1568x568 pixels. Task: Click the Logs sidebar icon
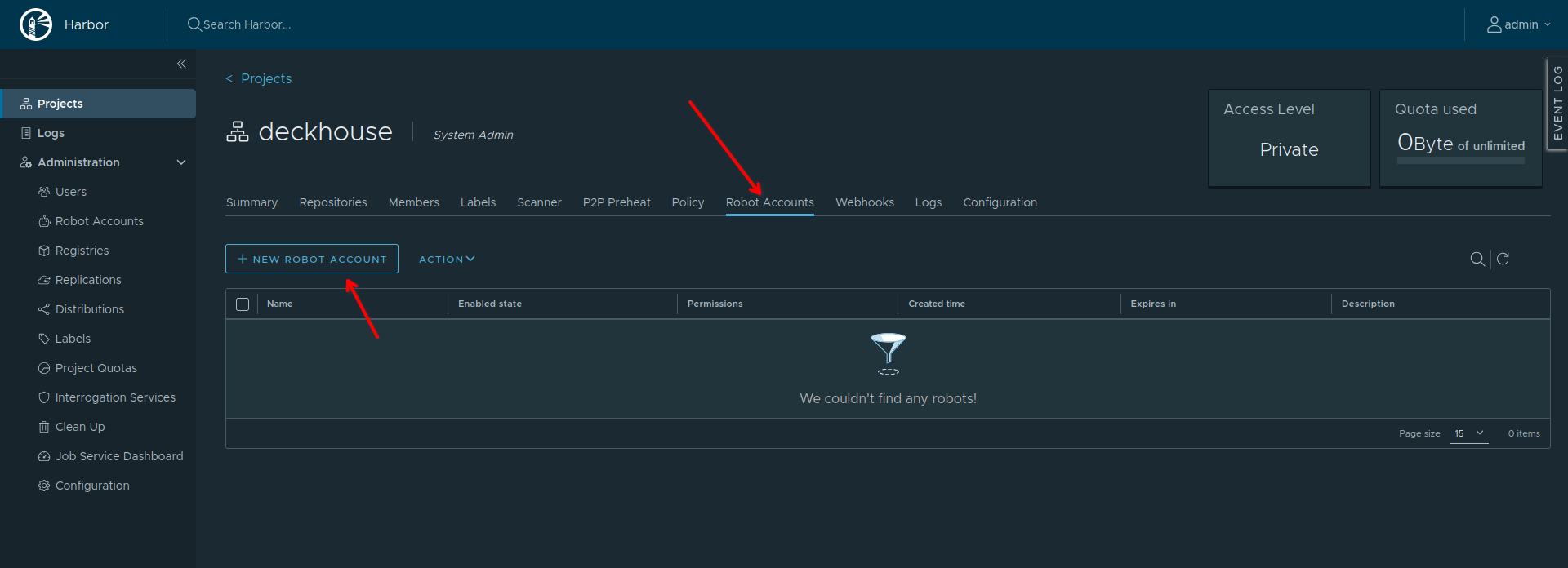pyautogui.click(x=26, y=133)
